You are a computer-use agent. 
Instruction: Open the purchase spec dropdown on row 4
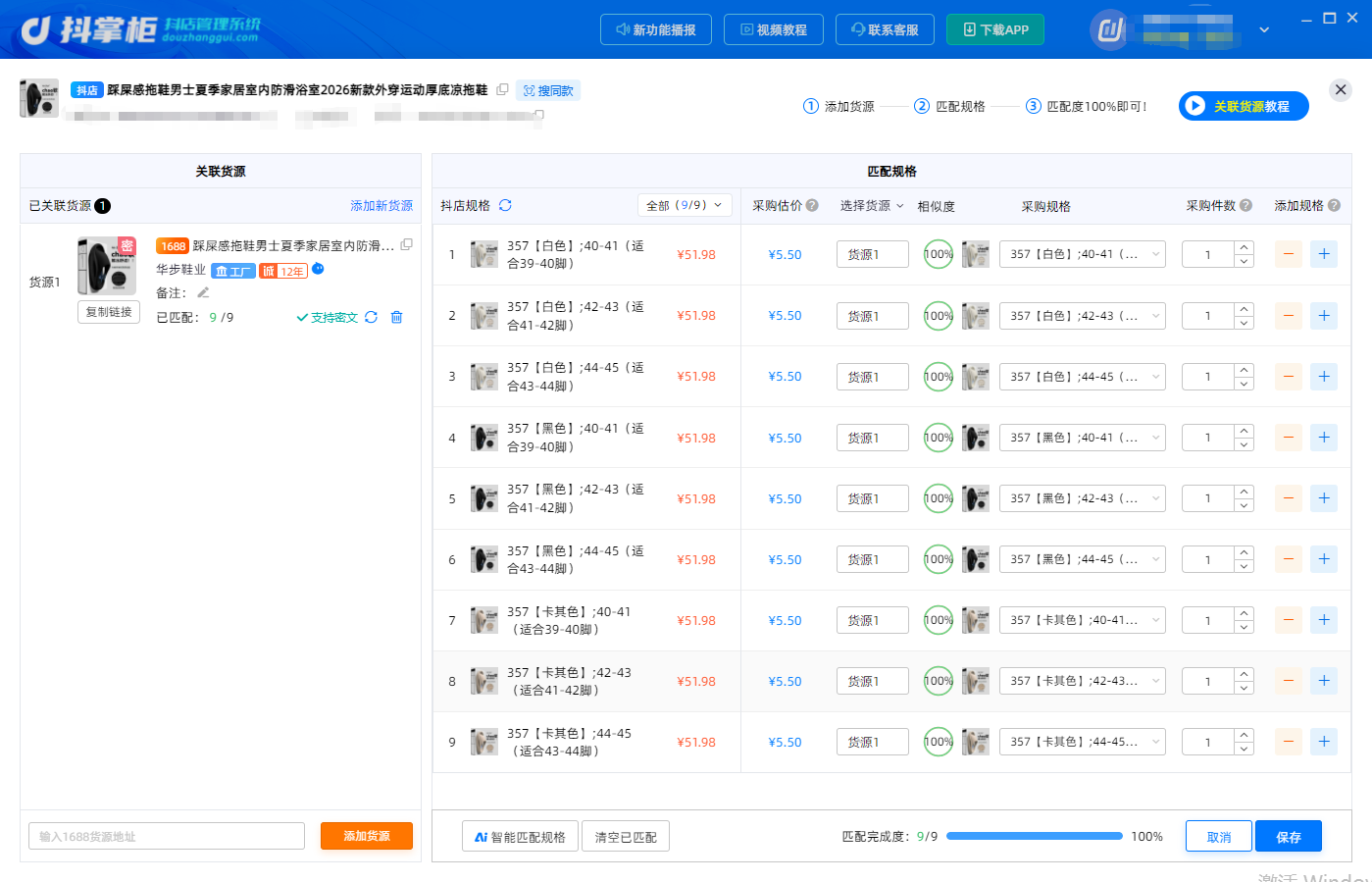click(x=1083, y=438)
